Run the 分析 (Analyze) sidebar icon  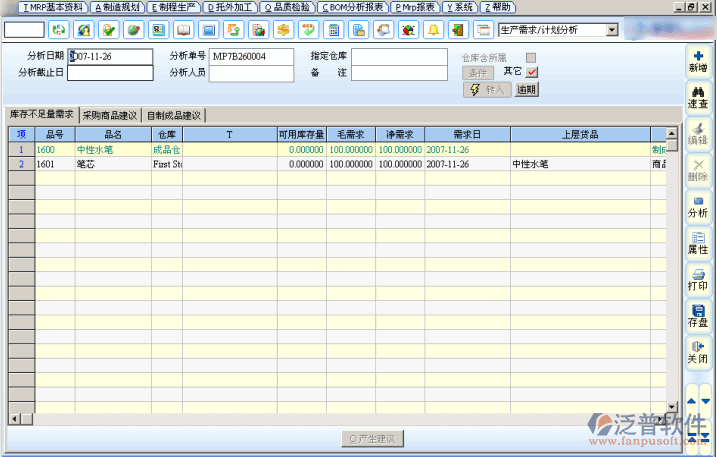(697, 206)
